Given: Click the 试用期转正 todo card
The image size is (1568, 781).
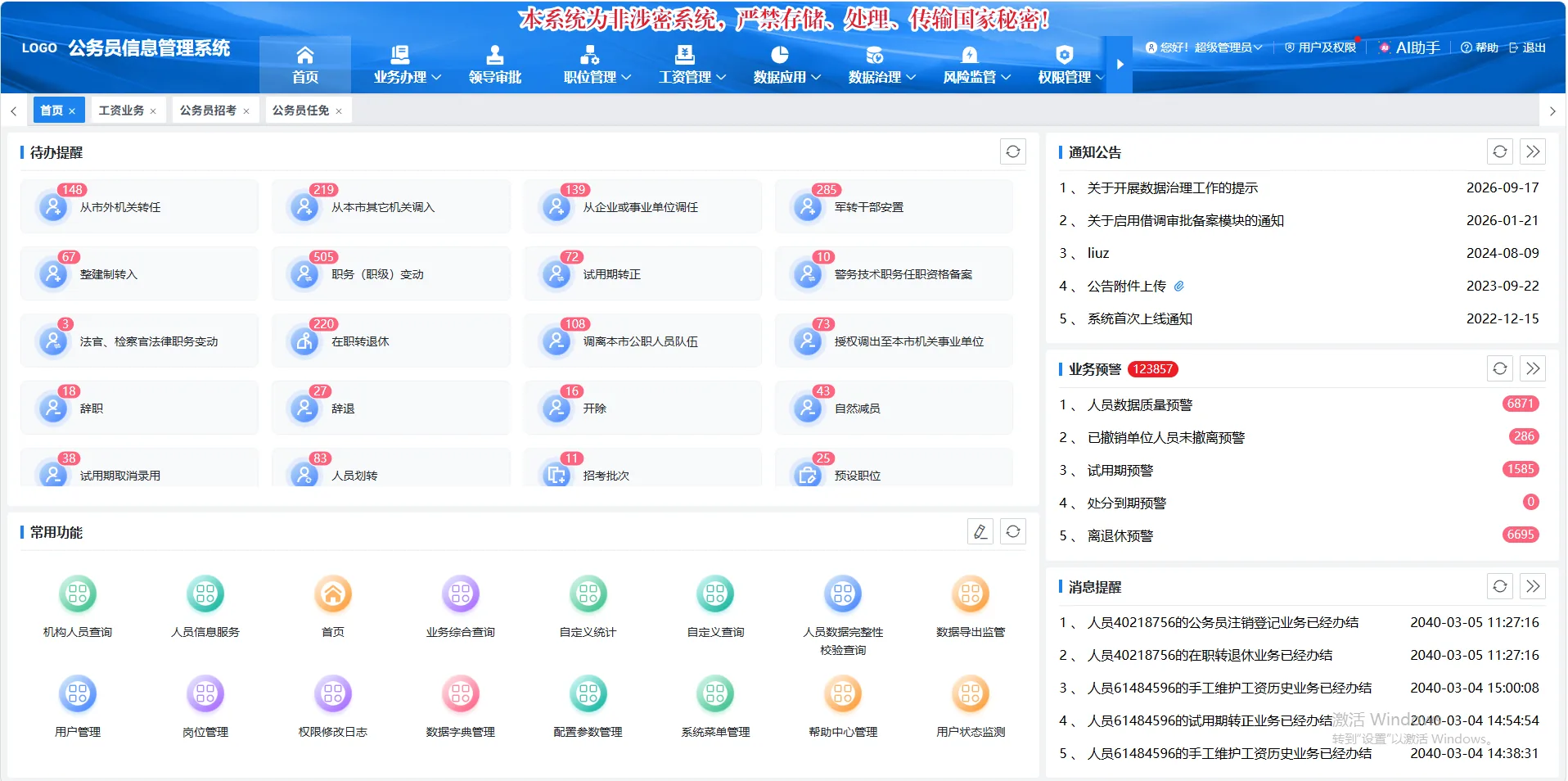Looking at the screenshot, I should point(642,273).
